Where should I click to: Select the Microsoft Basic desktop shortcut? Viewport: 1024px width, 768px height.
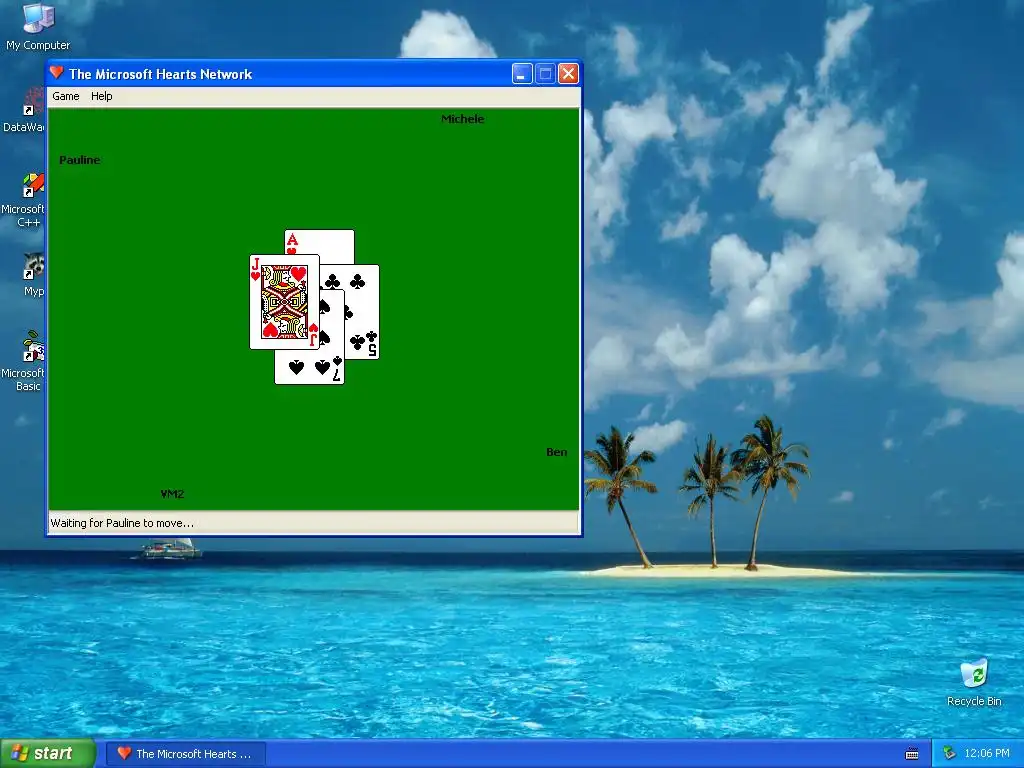point(24,361)
